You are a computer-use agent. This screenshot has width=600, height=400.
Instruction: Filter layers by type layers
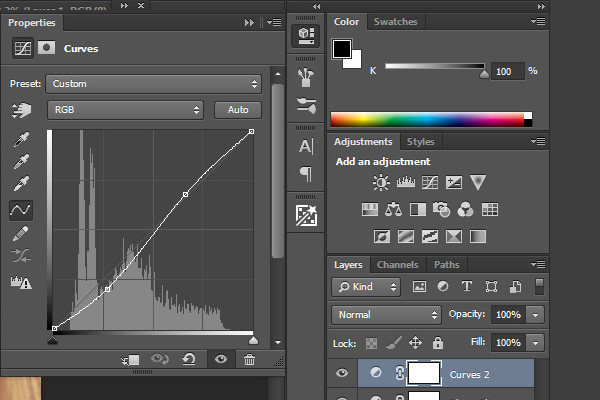467,286
